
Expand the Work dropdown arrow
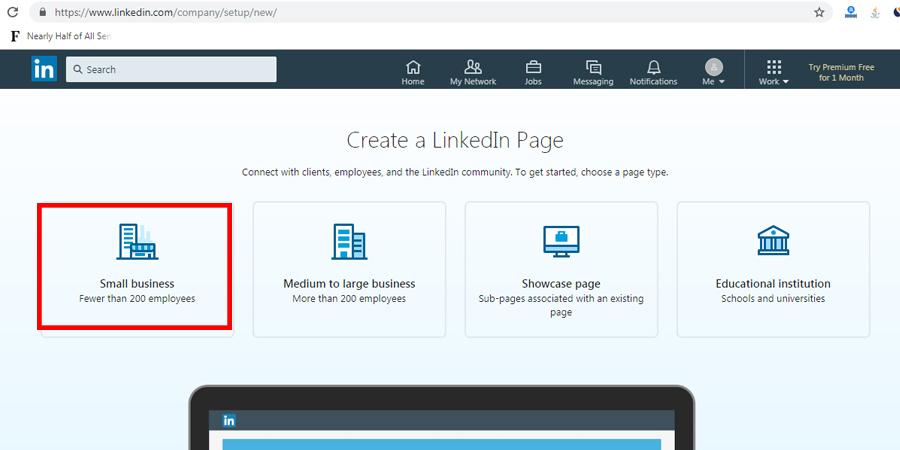pyautogui.click(x=786, y=82)
